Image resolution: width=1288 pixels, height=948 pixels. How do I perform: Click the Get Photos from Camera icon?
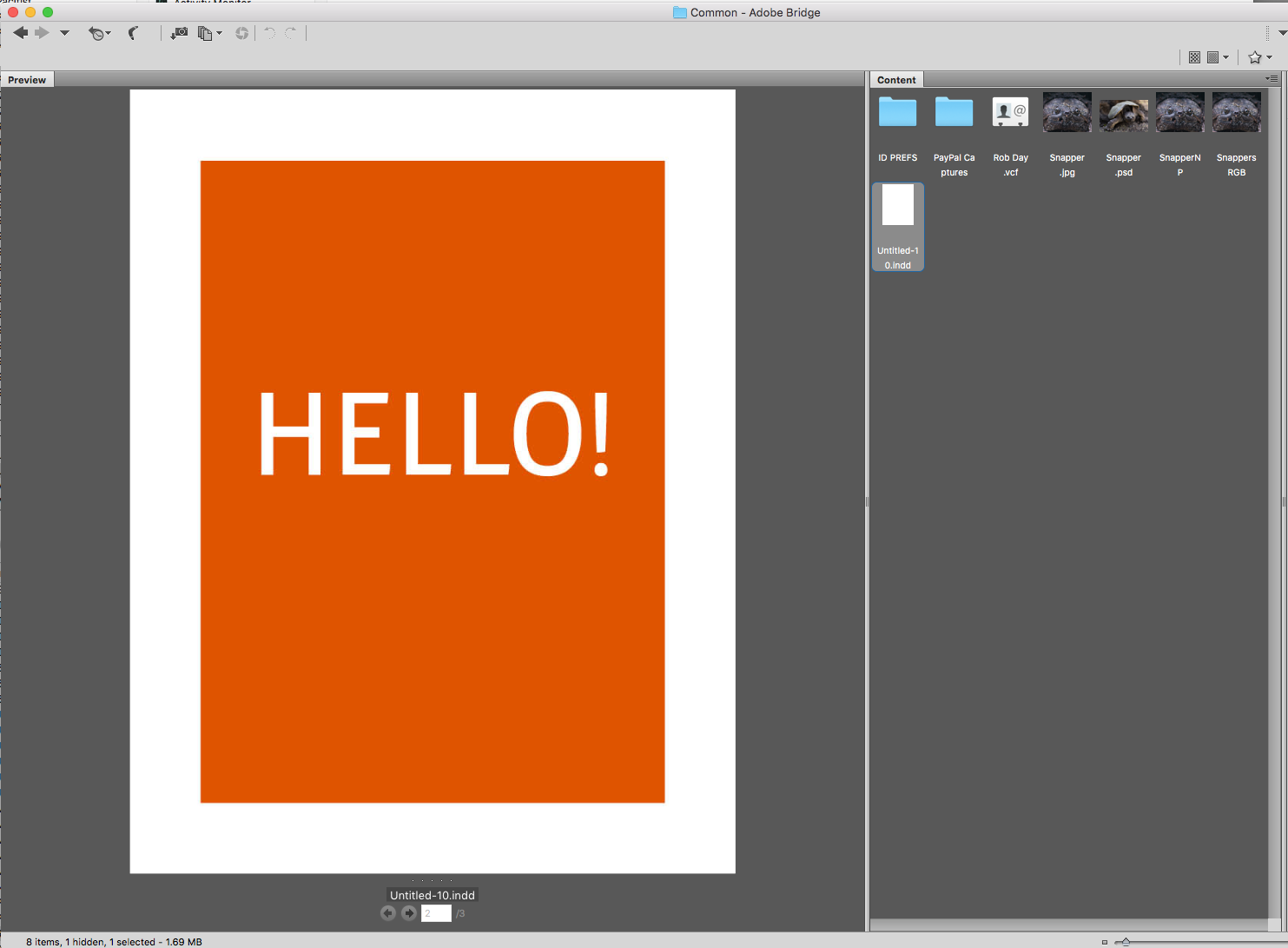(179, 33)
